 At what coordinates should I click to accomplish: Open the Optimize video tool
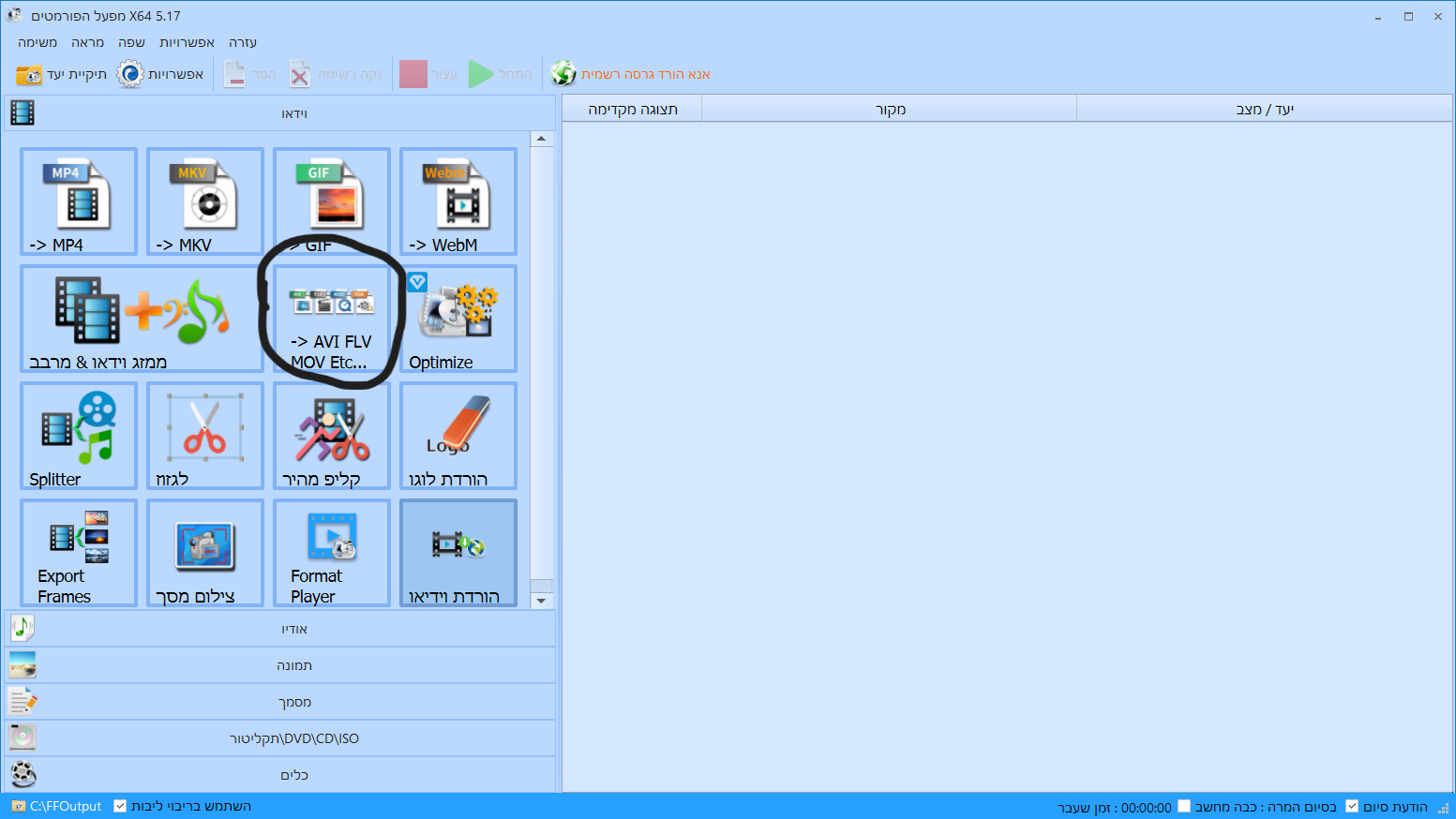click(x=458, y=319)
